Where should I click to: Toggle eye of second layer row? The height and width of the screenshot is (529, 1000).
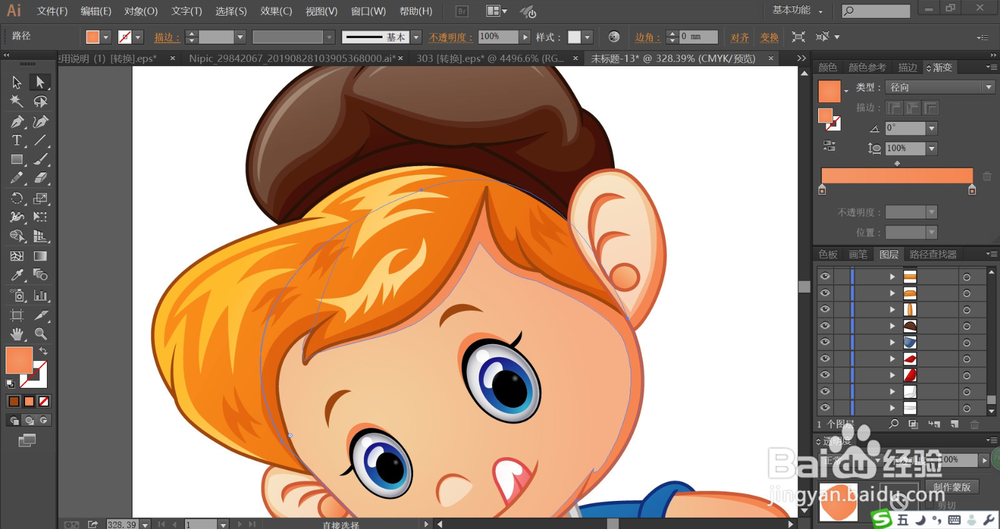coord(825,293)
